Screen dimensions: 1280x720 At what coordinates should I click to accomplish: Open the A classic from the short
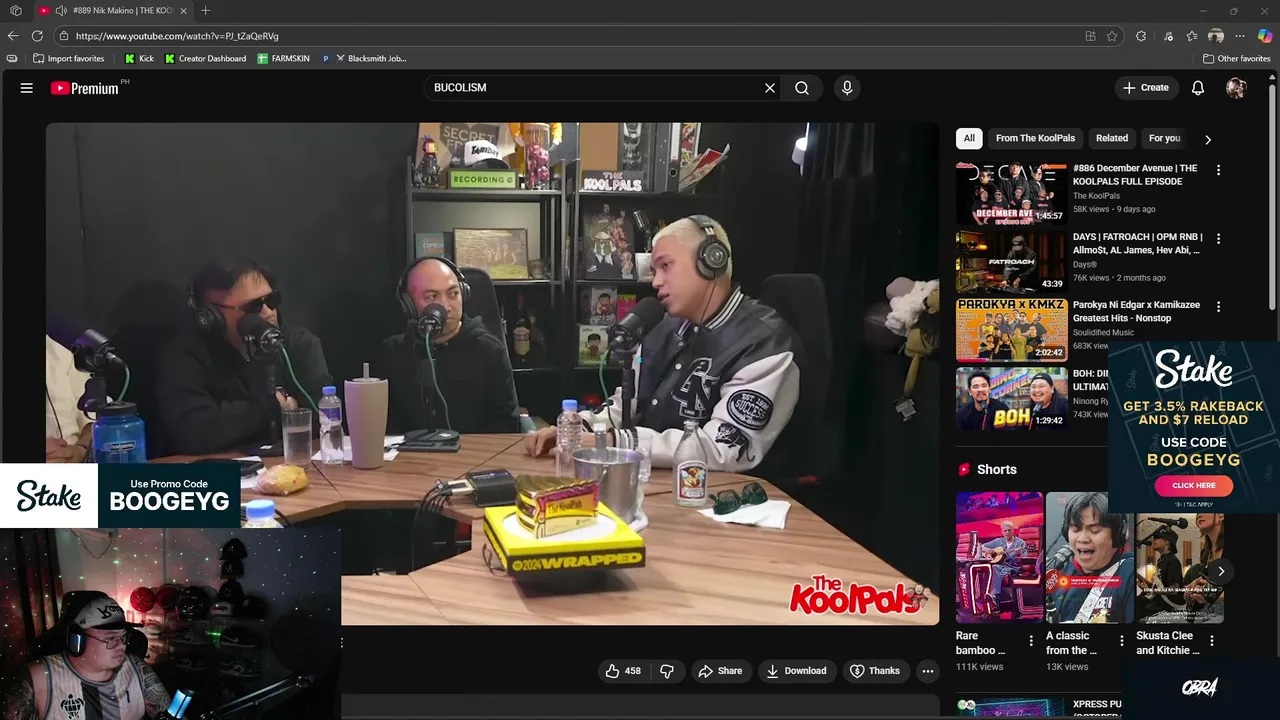point(1089,558)
